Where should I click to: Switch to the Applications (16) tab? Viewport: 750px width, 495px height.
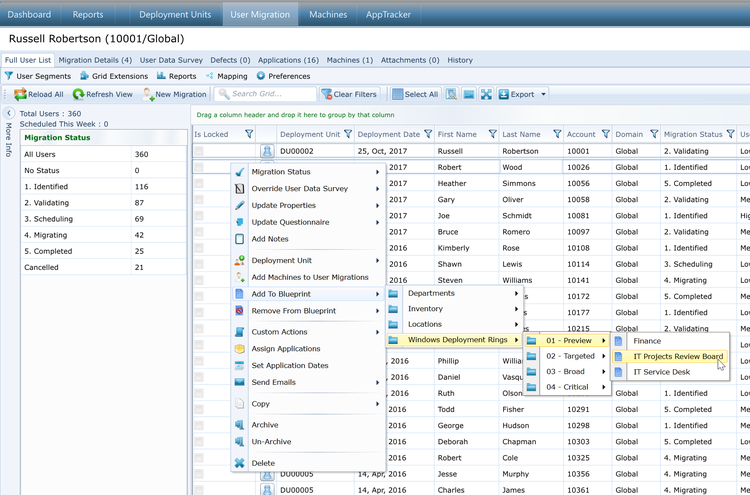pos(288,60)
